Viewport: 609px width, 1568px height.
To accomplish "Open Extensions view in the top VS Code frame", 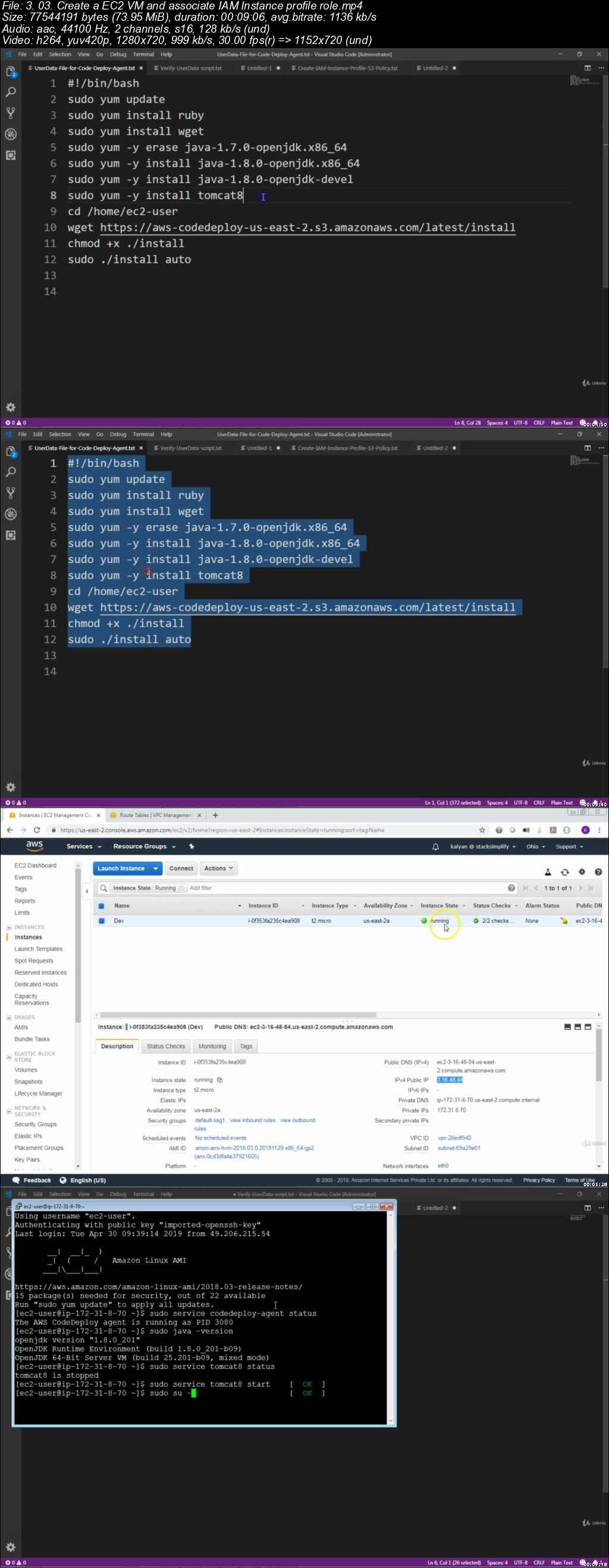I will click(x=10, y=155).
